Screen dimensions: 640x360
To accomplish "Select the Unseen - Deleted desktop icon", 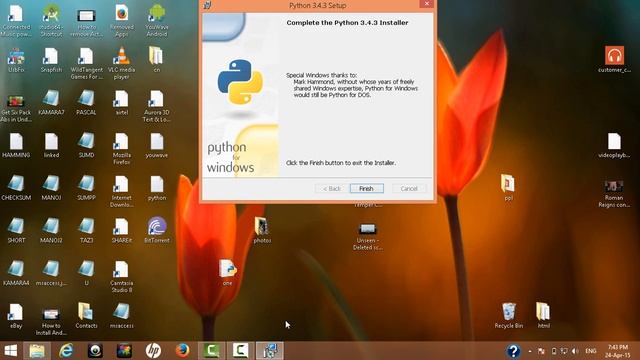I will click(x=367, y=237).
